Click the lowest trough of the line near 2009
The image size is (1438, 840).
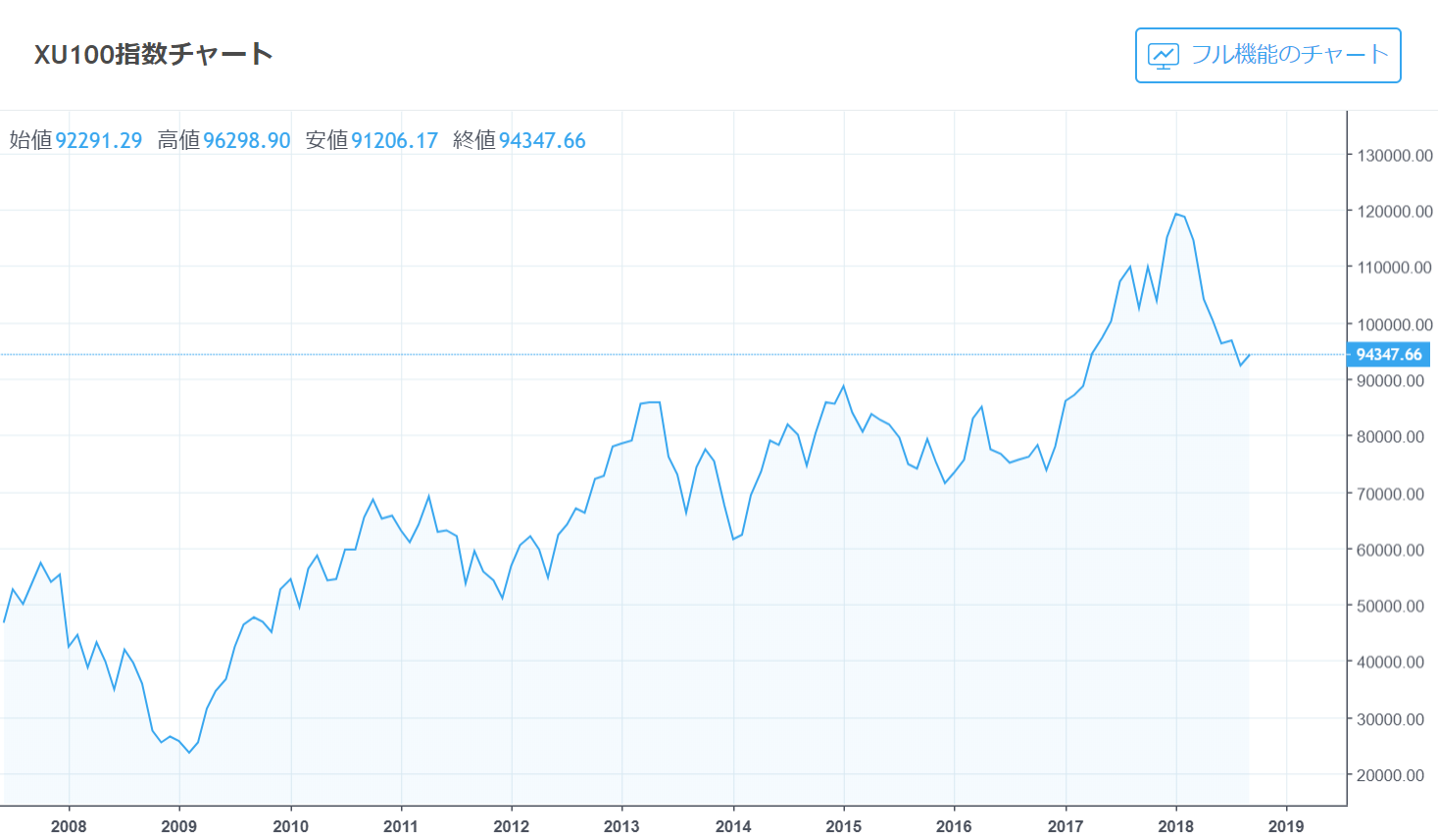tap(189, 753)
